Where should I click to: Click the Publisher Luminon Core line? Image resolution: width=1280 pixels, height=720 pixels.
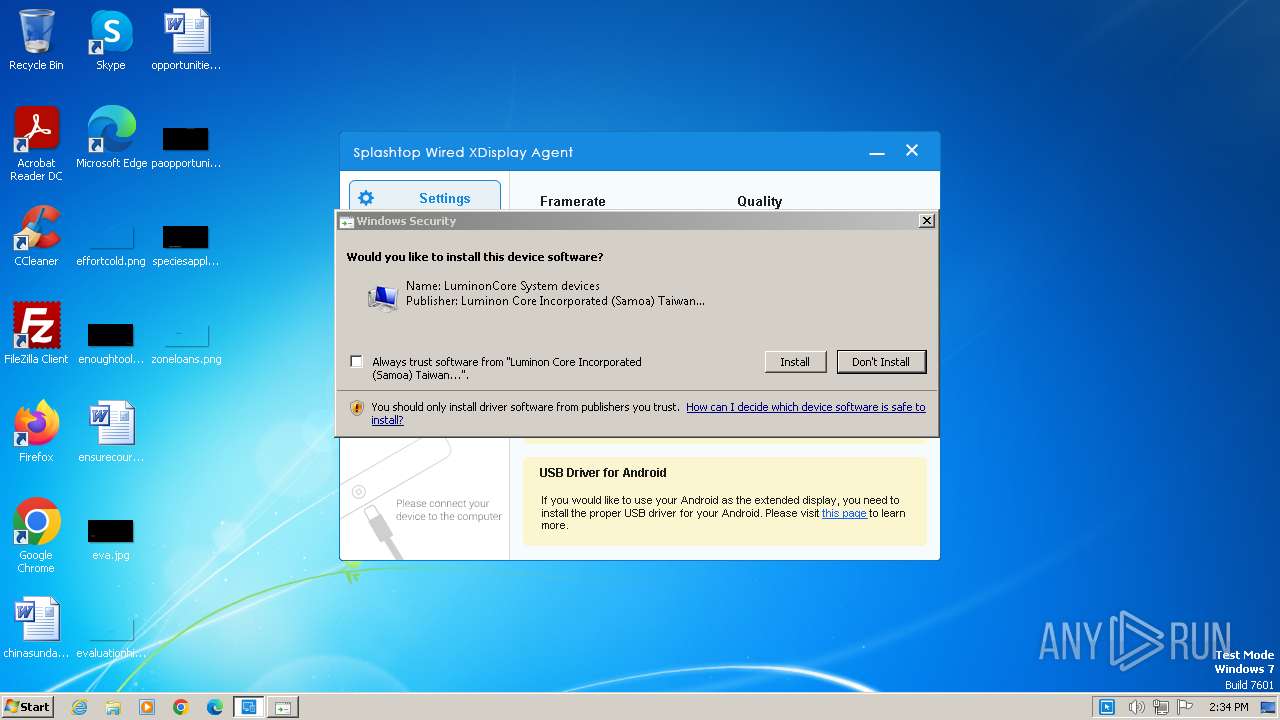click(555, 301)
